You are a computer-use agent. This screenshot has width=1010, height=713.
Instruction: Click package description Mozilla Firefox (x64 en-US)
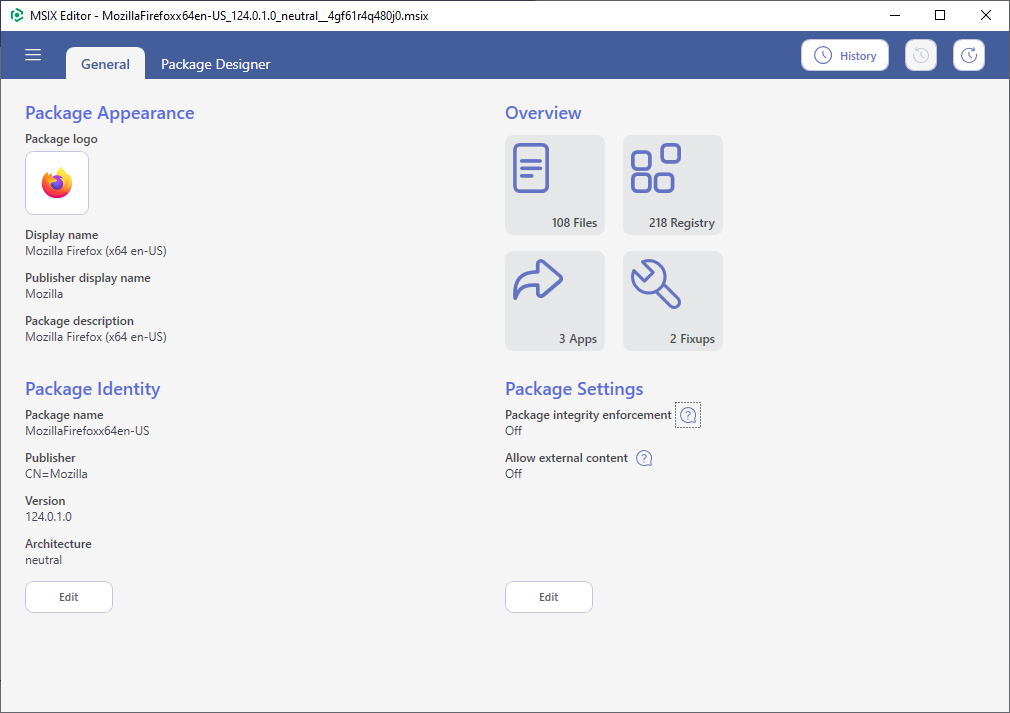(96, 337)
